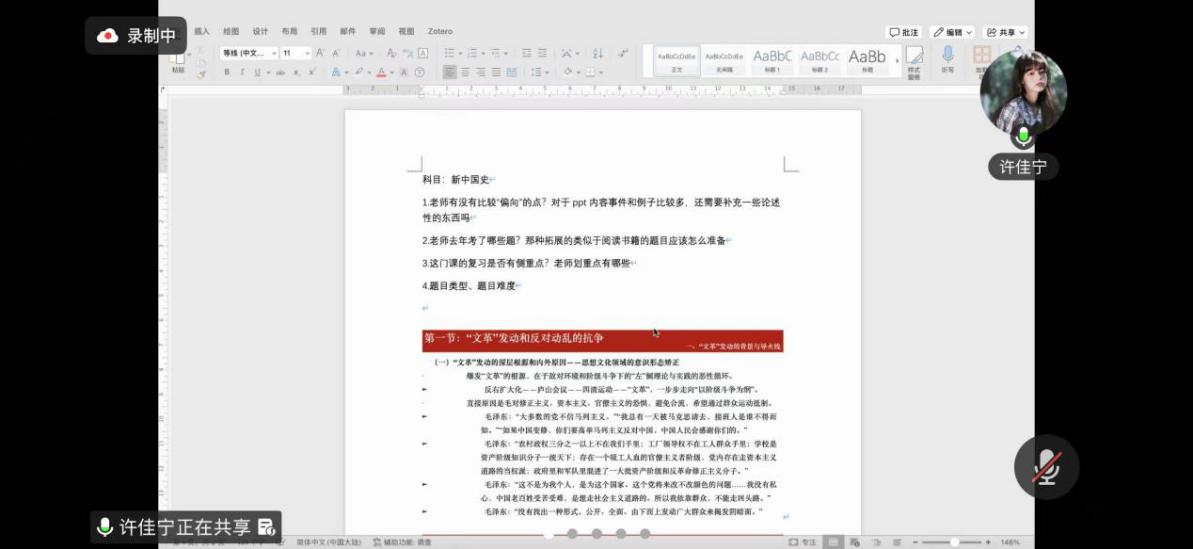Click the sort icon in the ribbon
1193x549 pixels.
tap(599, 53)
